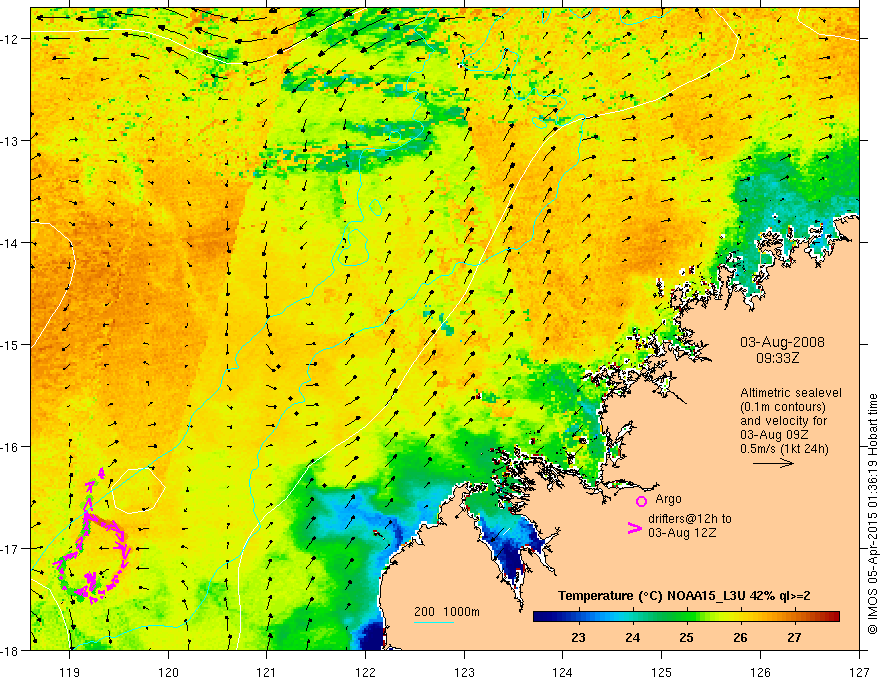Click the magenta Argo circle legend symbol
This screenshot has width=880, height=680.
[x=641, y=501]
